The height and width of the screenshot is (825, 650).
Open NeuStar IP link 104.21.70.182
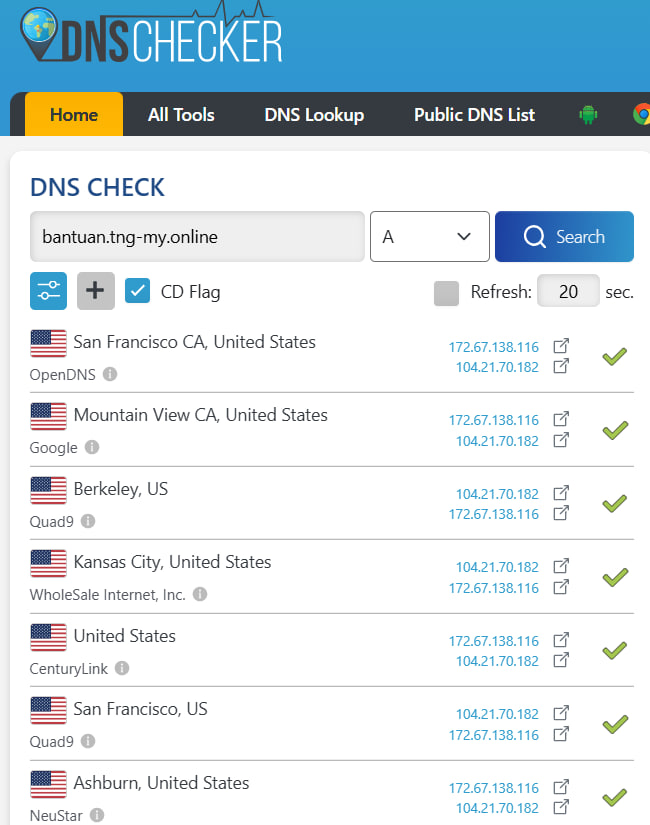click(x=497, y=807)
